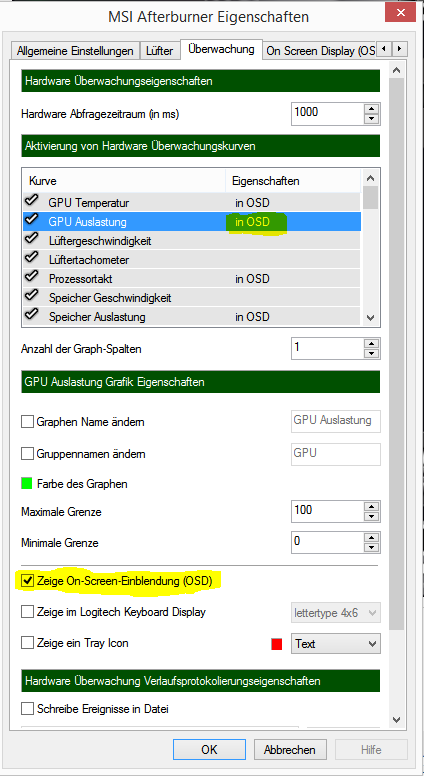
Task: Click the GPU group name field
Action: point(335,454)
